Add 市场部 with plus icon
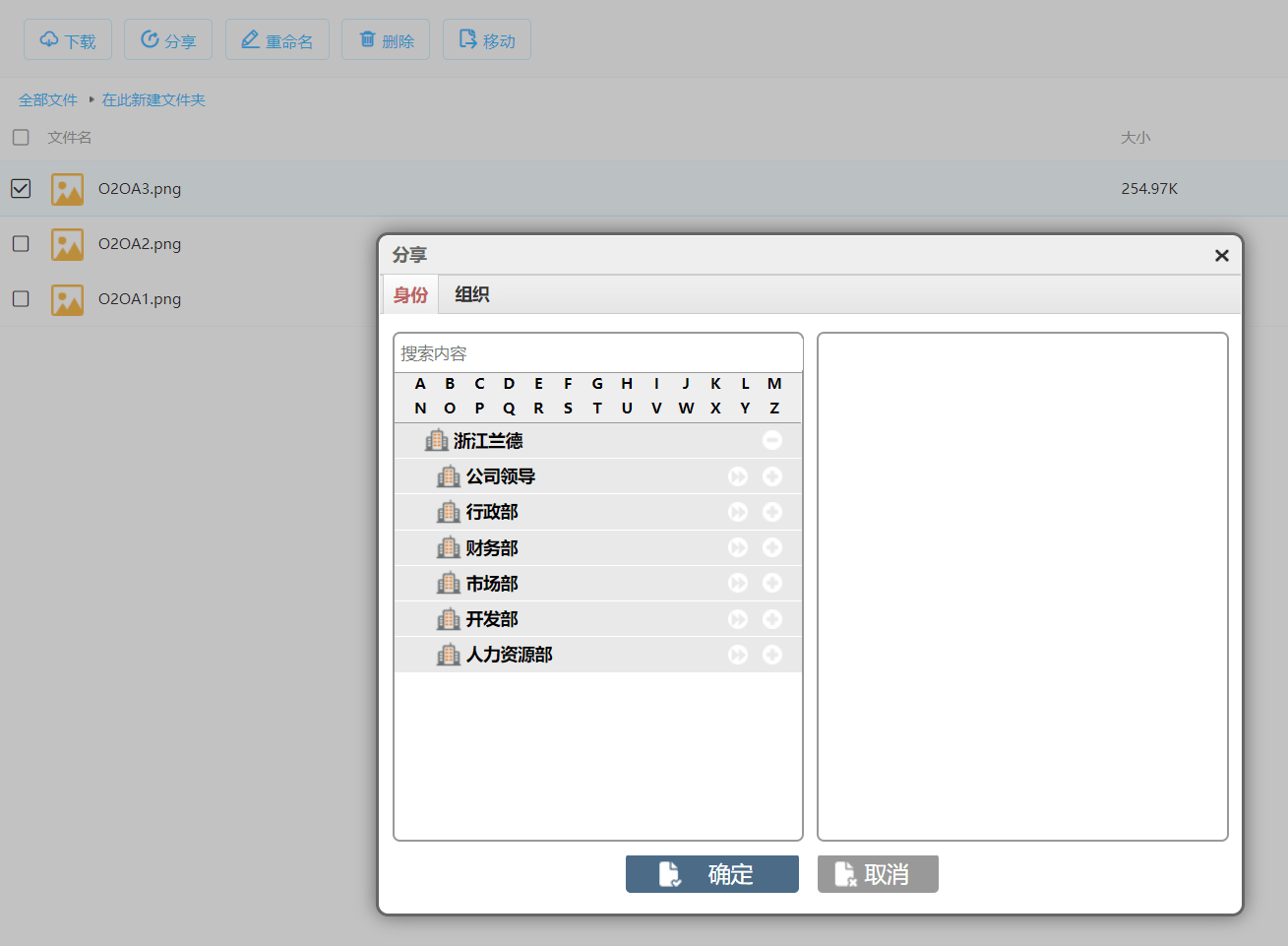Viewport: 1288px width, 946px height. click(772, 583)
